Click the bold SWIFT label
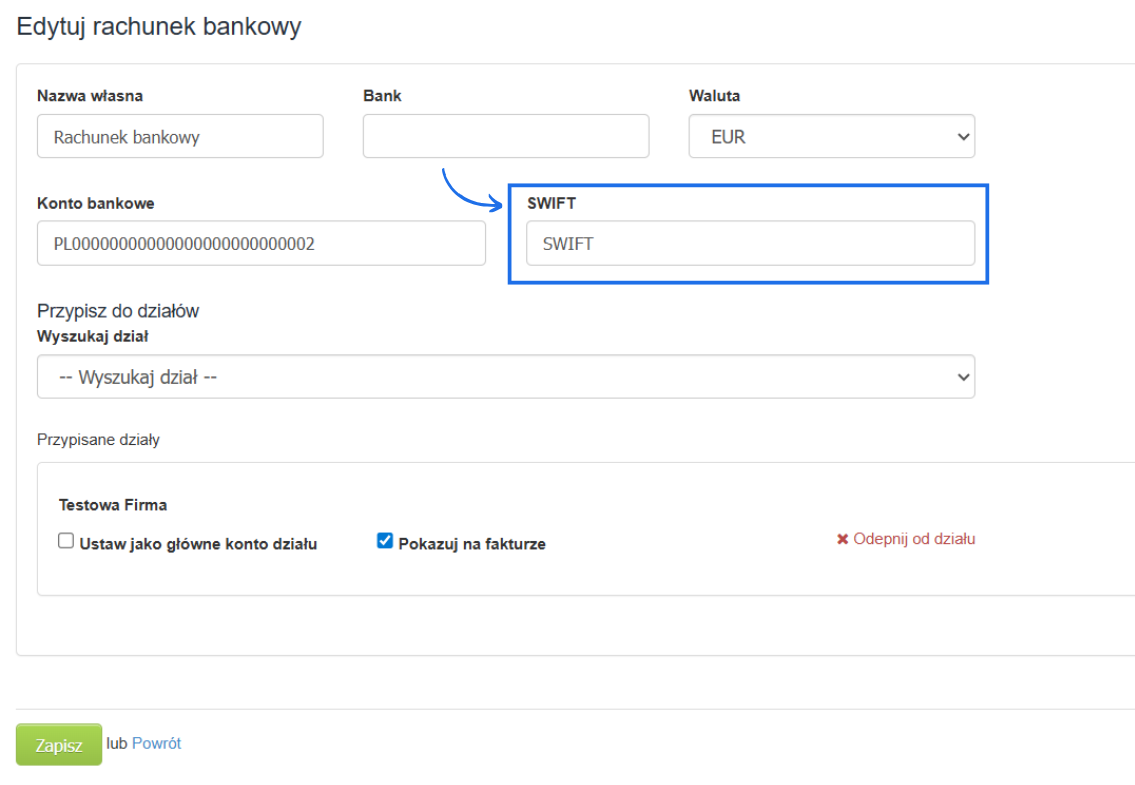This screenshot has height=785, width=1135. [x=551, y=203]
